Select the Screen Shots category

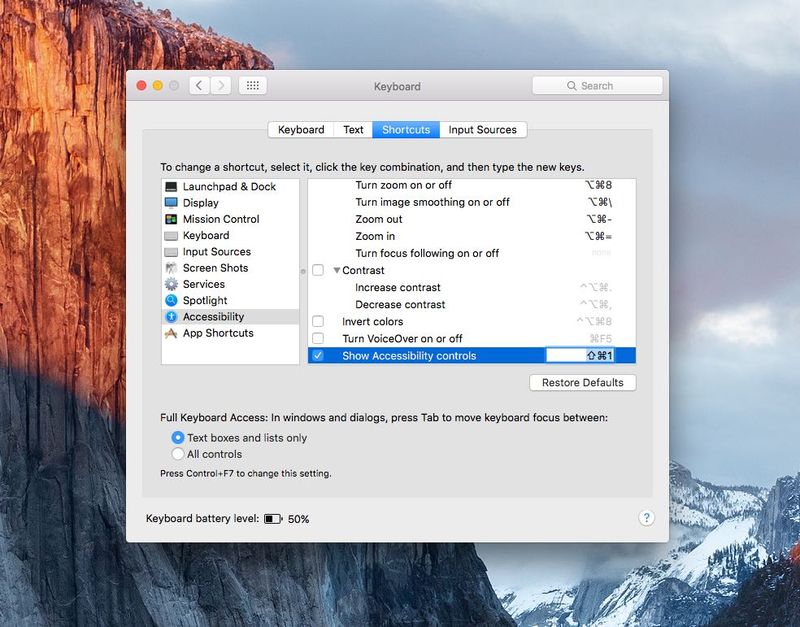[230, 268]
